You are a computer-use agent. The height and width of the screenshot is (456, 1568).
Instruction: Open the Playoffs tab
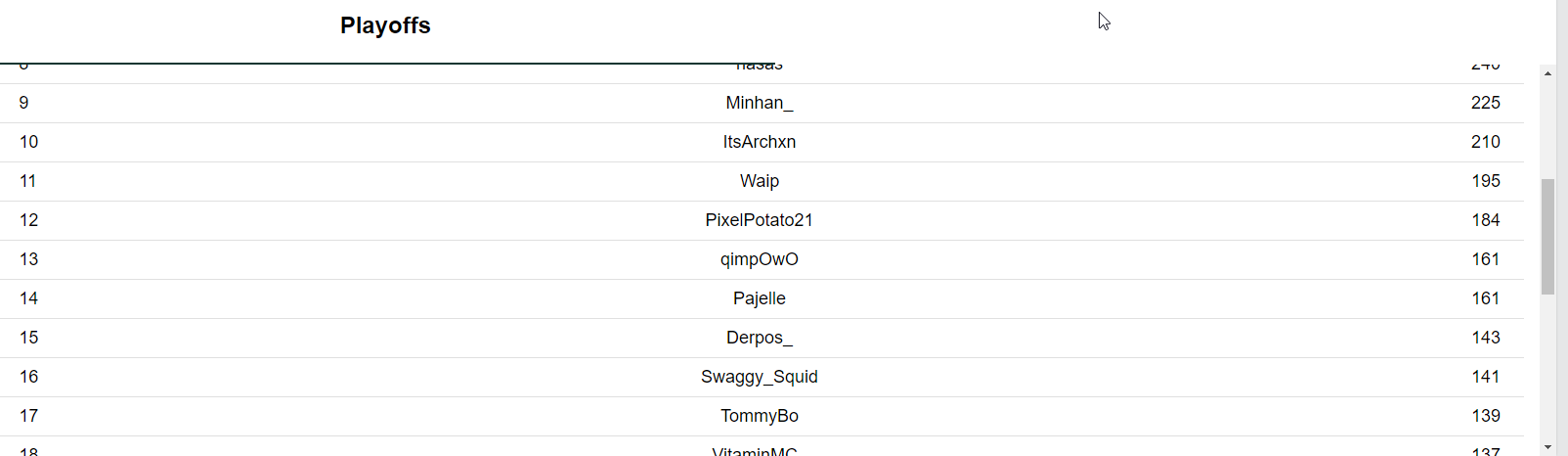point(385,25)
